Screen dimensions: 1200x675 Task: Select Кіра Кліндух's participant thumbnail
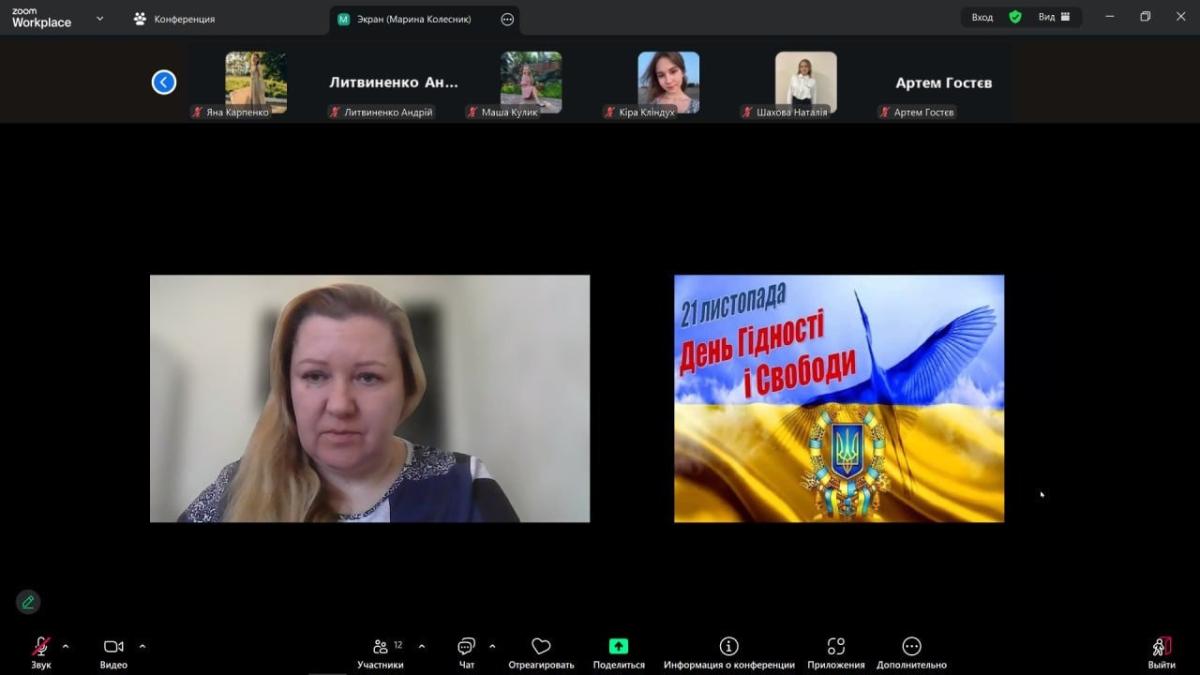(668, 83)
